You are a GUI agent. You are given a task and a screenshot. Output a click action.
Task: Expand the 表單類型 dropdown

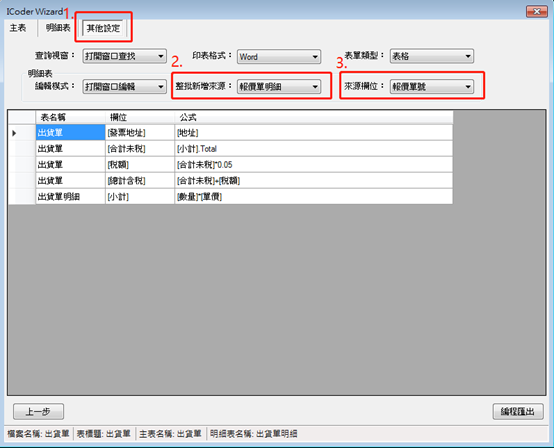pyautogui.click(x=432, y=56)
